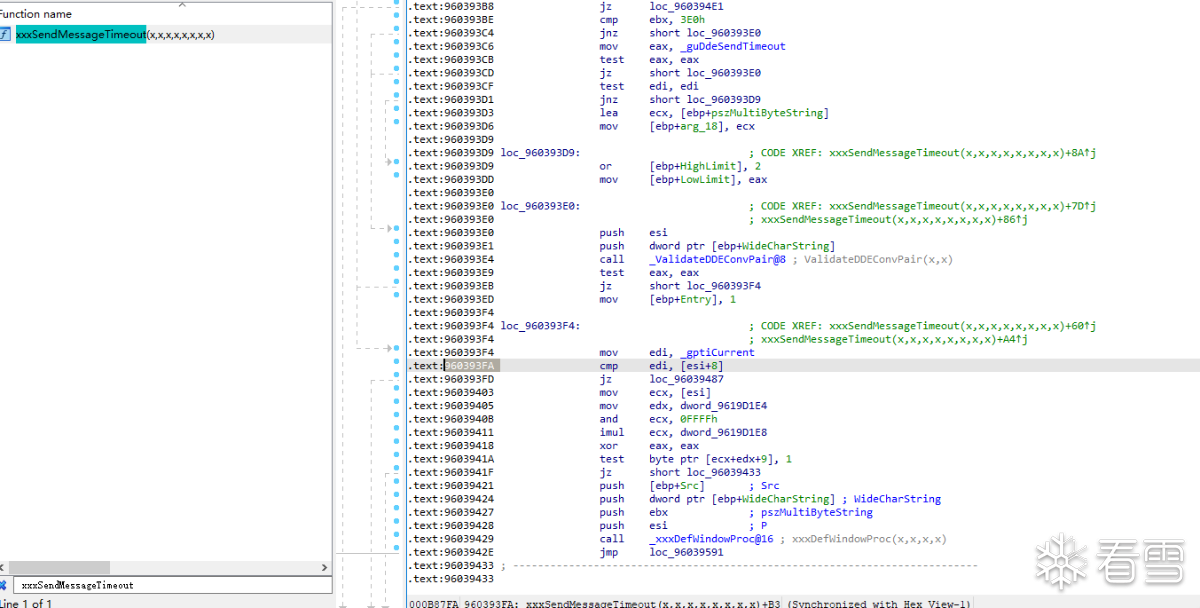Click the _guDdeSendTimeout operand
Screen dimensions: 1200x608
pos(733,46)
